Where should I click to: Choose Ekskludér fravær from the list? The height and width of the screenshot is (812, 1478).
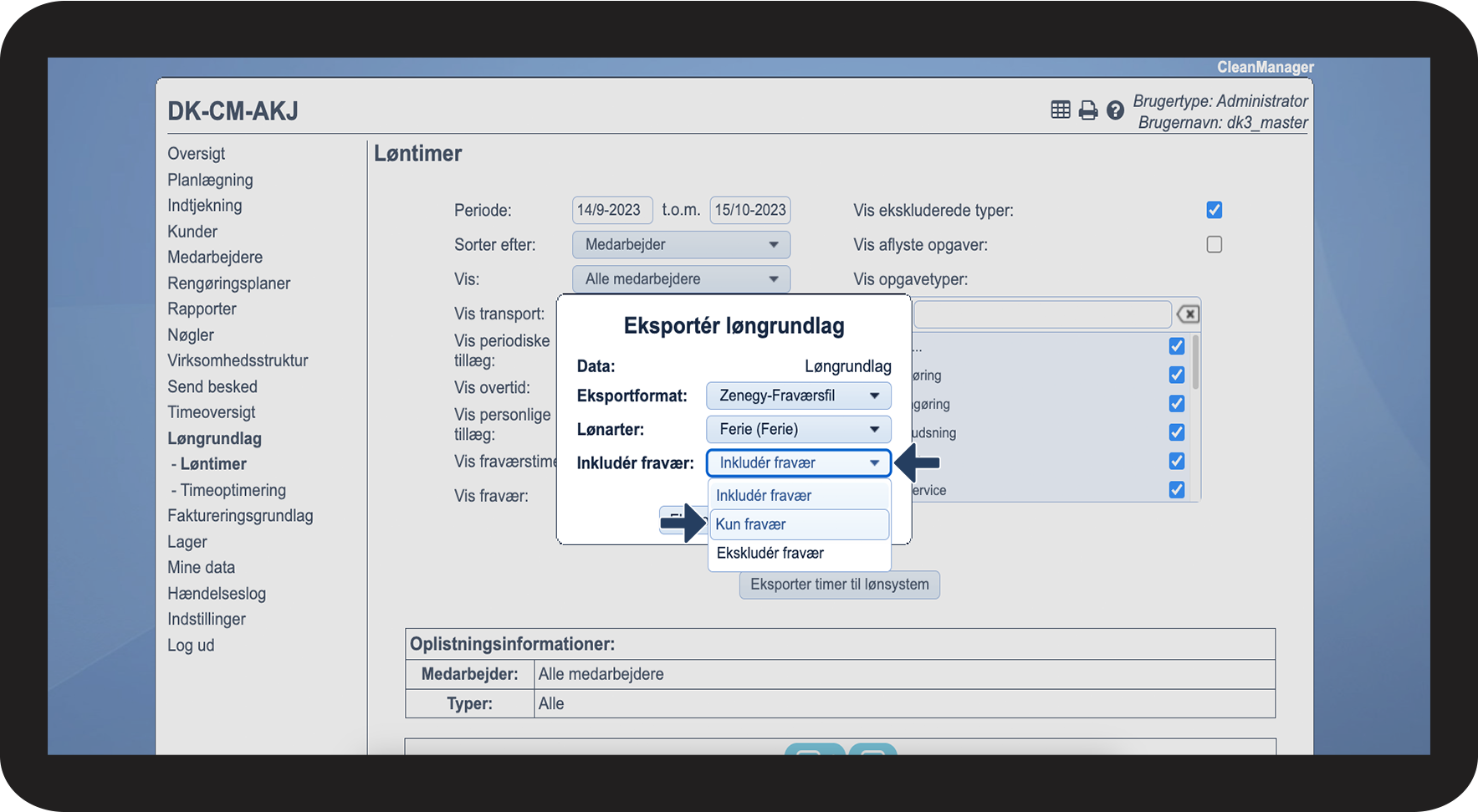click(x=799, y=553)
